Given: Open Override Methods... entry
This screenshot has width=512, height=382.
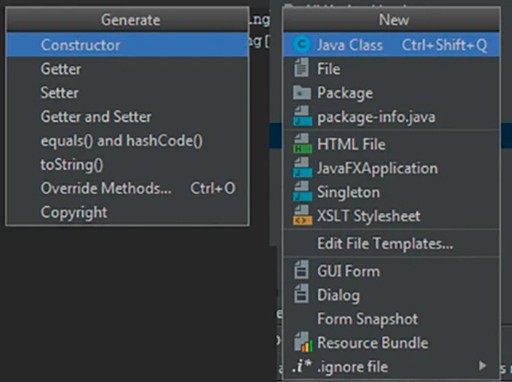Looking at the screenshot, I should coord(127,188).
